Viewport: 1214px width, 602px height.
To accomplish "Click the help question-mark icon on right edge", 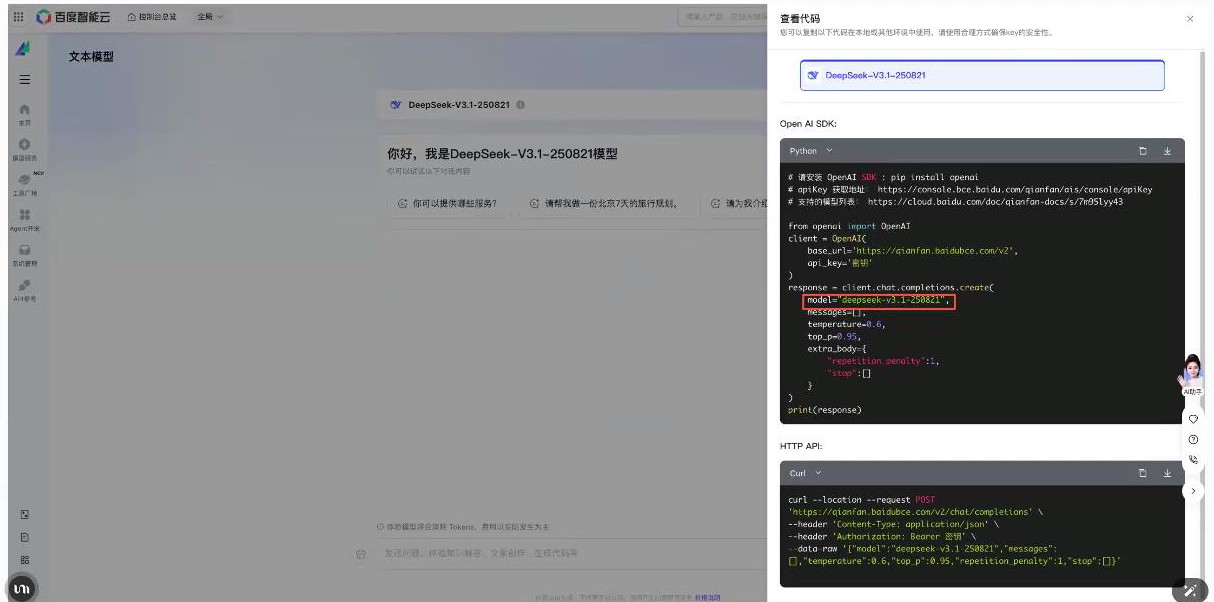I will (1193, 439).
